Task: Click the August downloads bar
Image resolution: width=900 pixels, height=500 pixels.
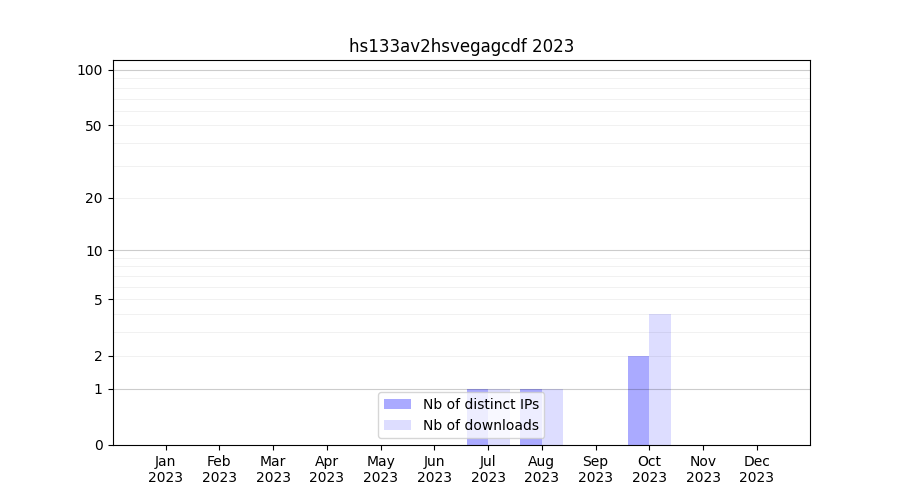Action: [553, 417]
